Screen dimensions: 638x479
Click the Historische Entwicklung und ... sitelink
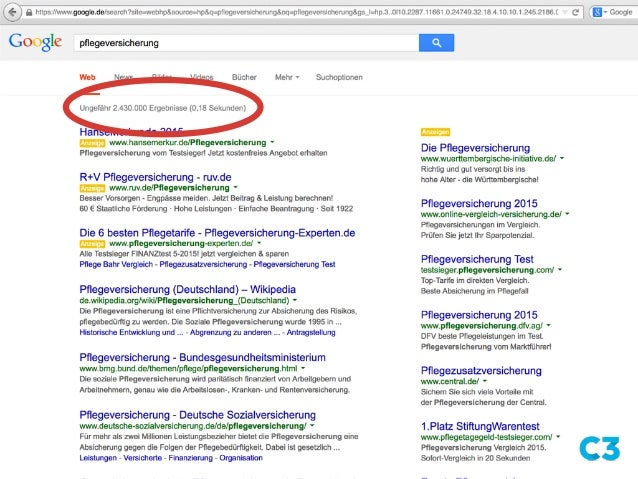131,332
